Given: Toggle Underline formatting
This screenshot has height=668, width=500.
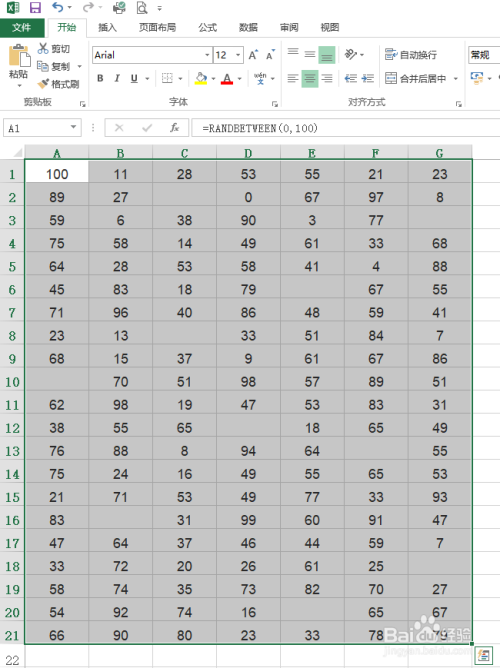Looking at the screenshot, I should (134, 78).
